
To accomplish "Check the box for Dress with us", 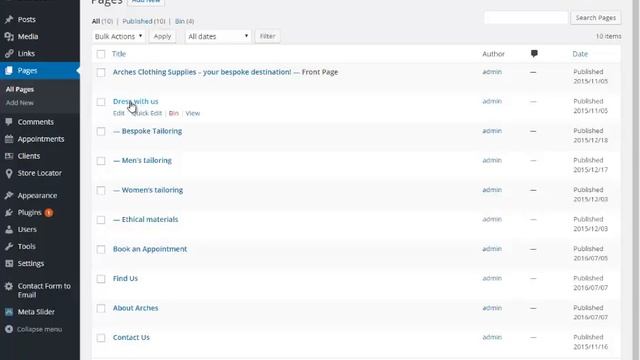I will 101,102.
